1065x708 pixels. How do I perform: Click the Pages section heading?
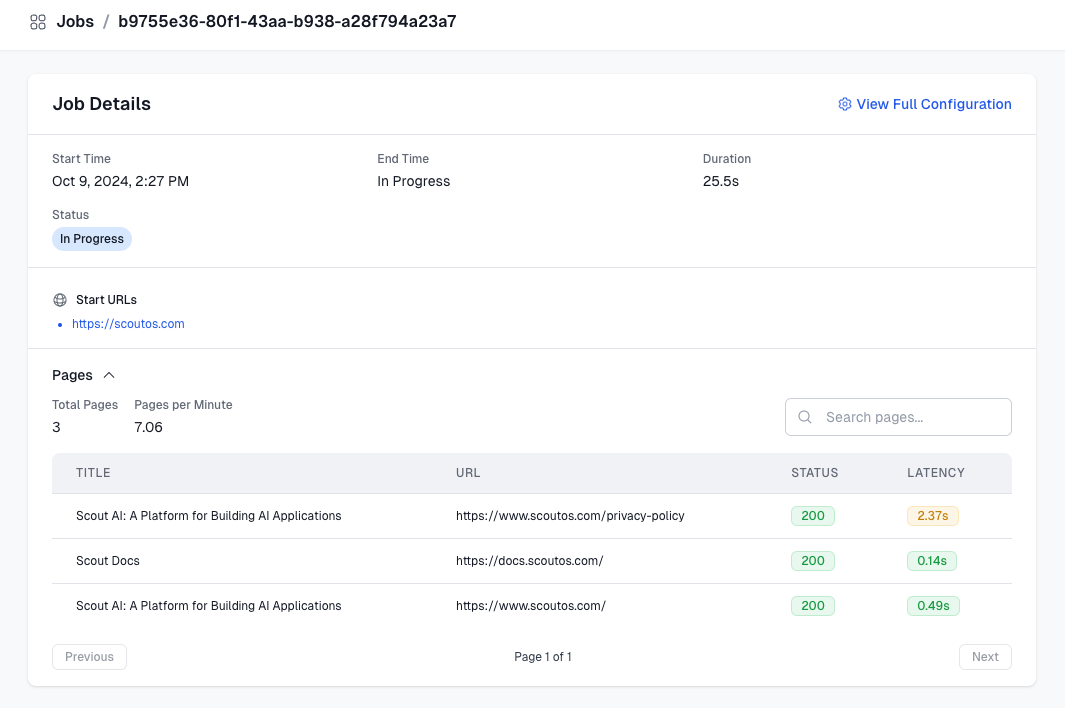click(x=72, y=375)
